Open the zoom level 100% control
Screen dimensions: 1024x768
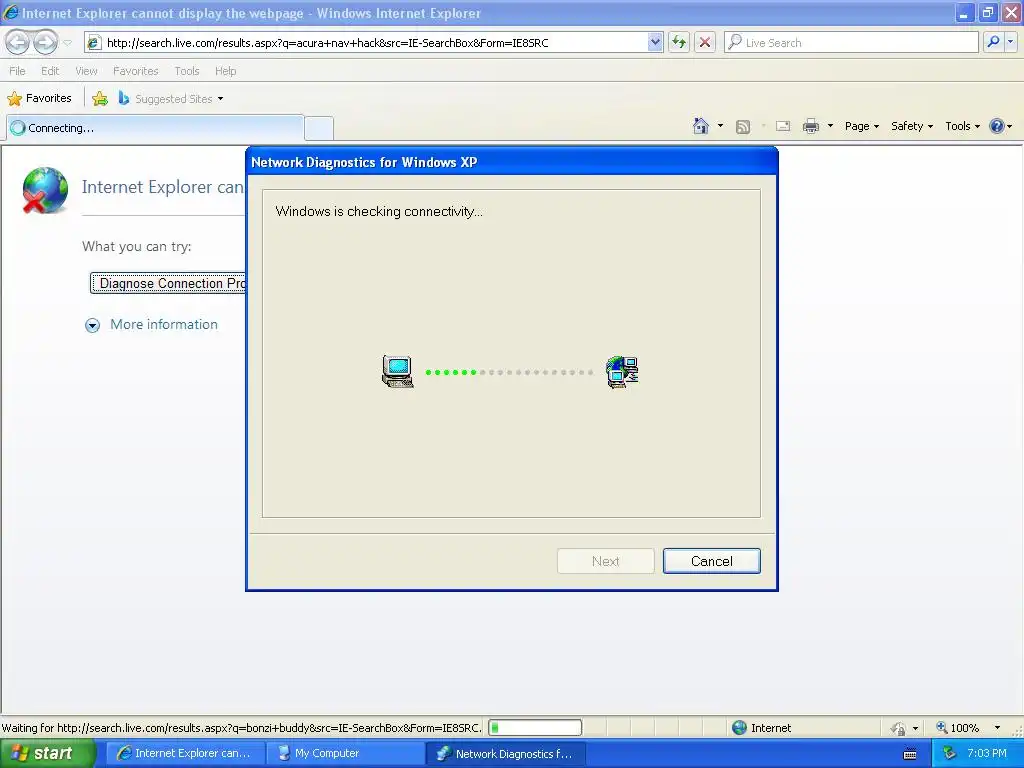coord(957,728)
